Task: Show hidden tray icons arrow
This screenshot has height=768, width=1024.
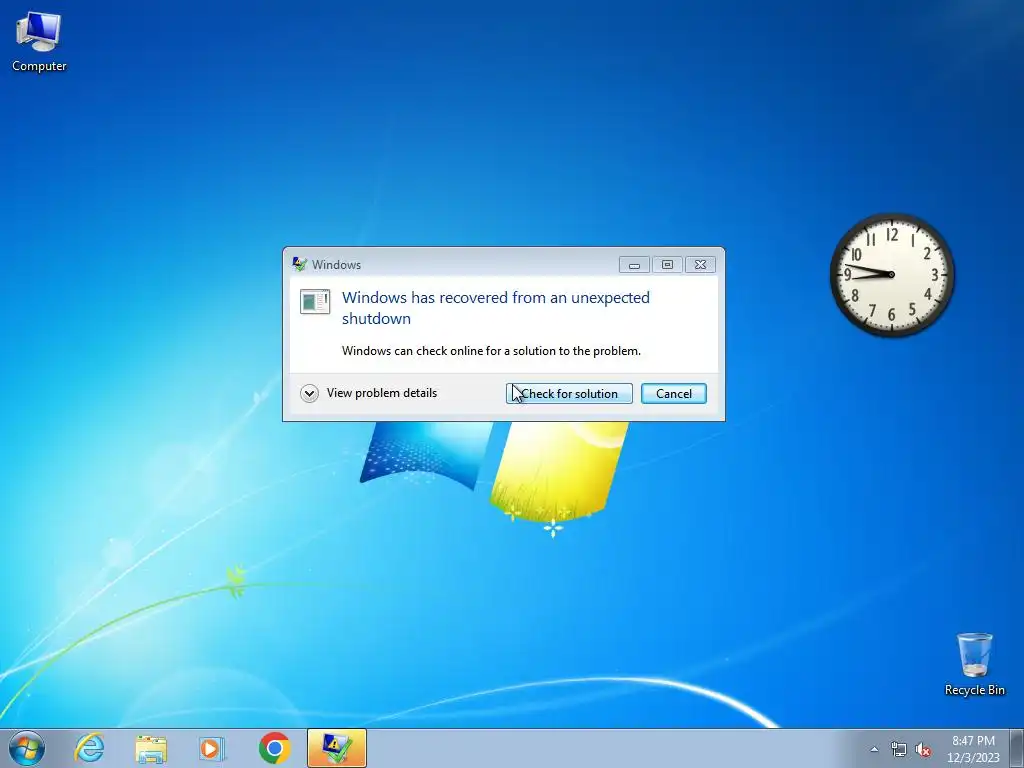Action: 874,750
